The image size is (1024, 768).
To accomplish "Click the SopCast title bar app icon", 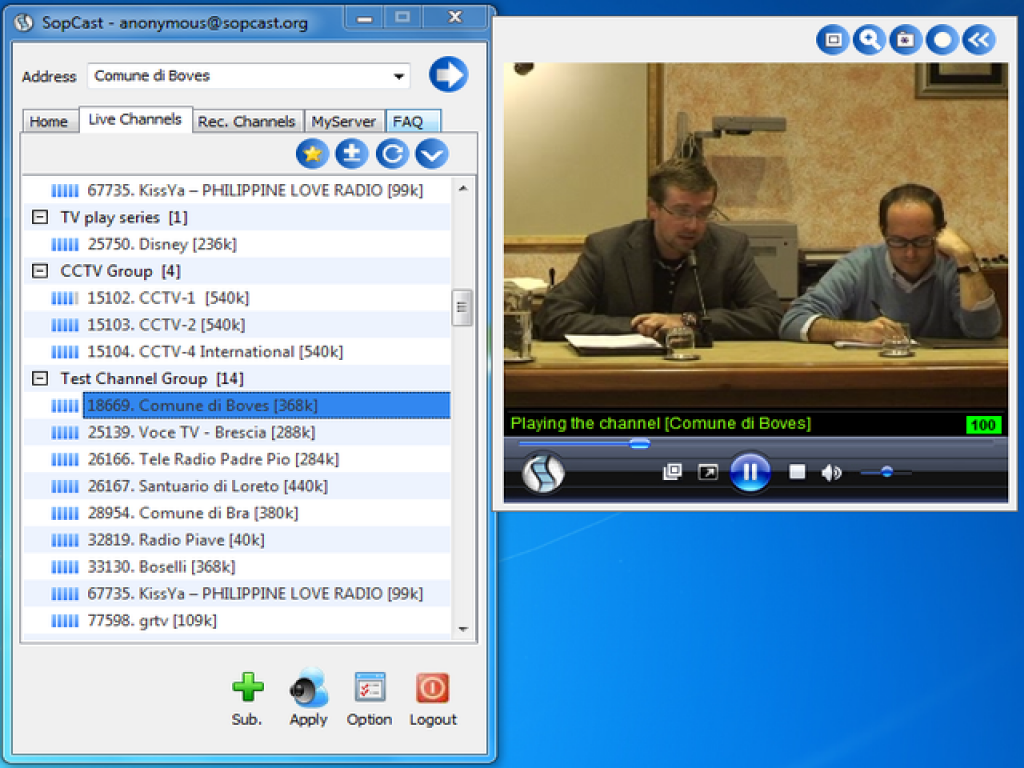I will (x=24, y=22).
